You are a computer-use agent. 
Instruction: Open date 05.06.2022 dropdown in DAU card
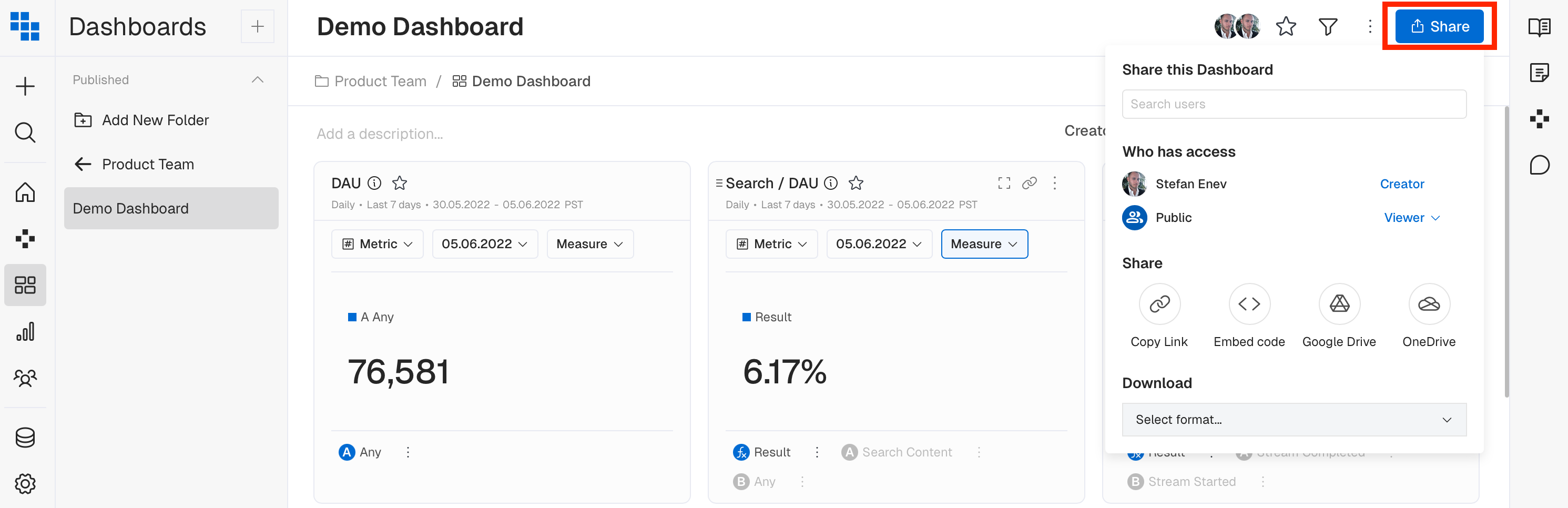(484, 243)
